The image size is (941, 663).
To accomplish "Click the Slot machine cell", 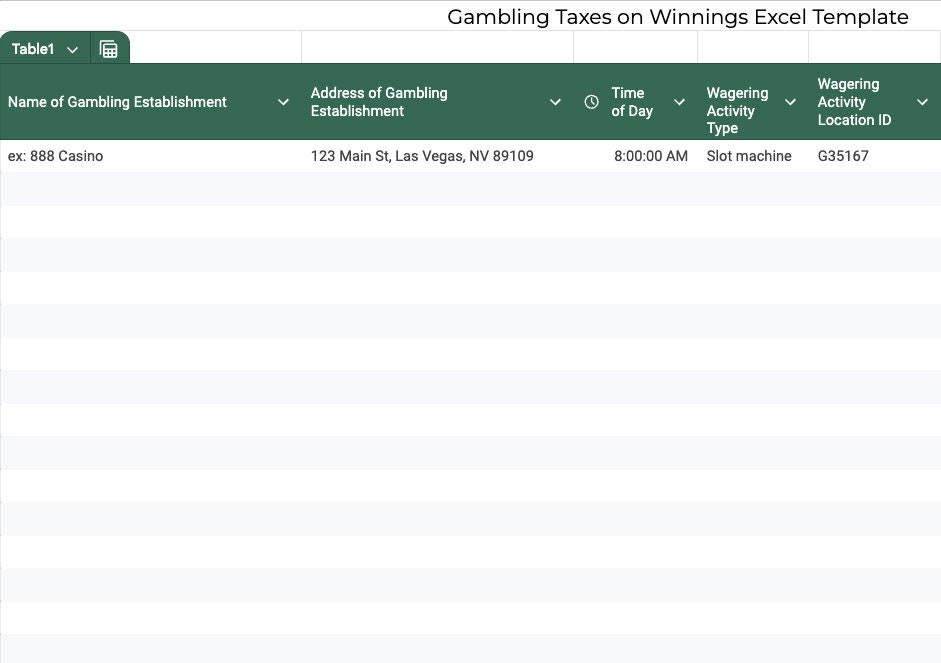I will [x=749, y=156].
